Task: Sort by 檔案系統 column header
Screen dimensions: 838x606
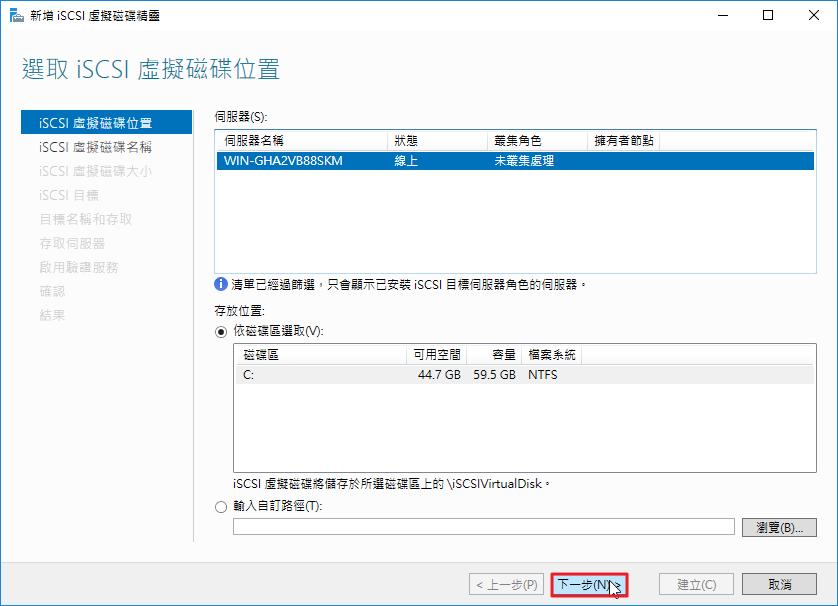Action: [x=552, y=354]
